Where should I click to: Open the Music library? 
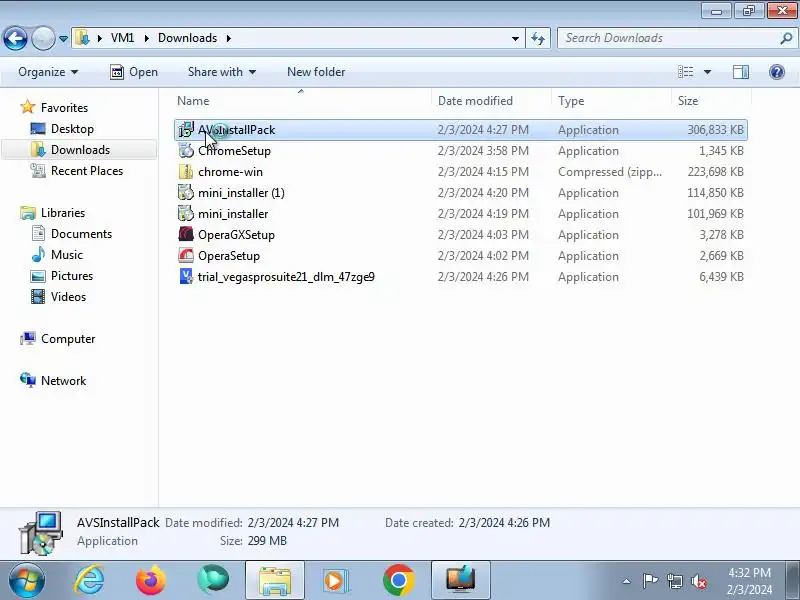[66, 255]
